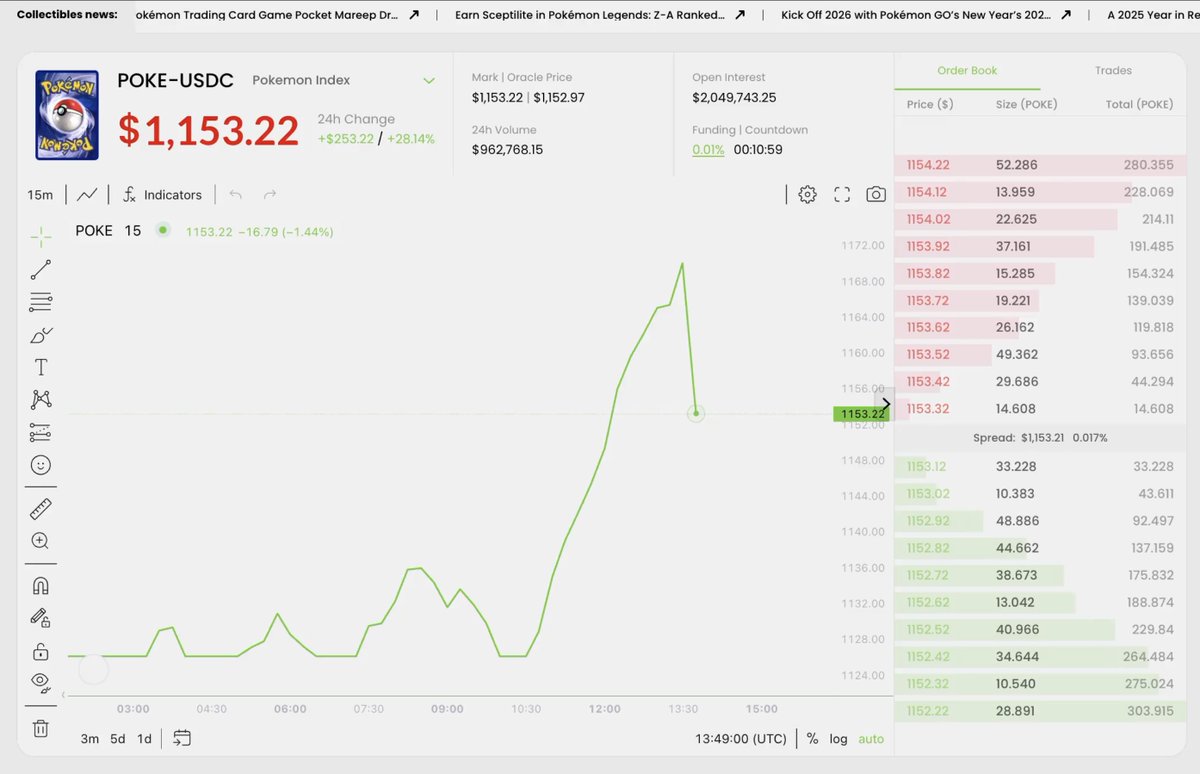The image size is (1200, 774).
Task: Undo the last chart action
Action: click(x=236, y=195)
